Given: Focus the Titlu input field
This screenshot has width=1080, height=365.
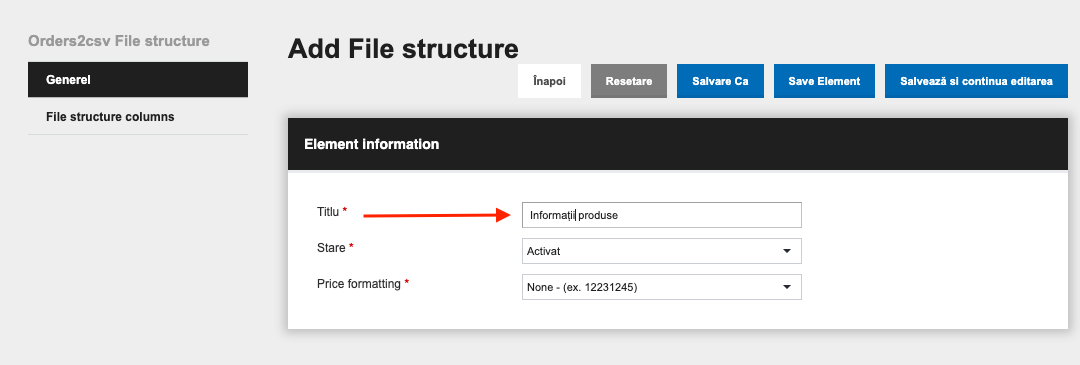Looking at the screenshot, I should pos(662,215).
